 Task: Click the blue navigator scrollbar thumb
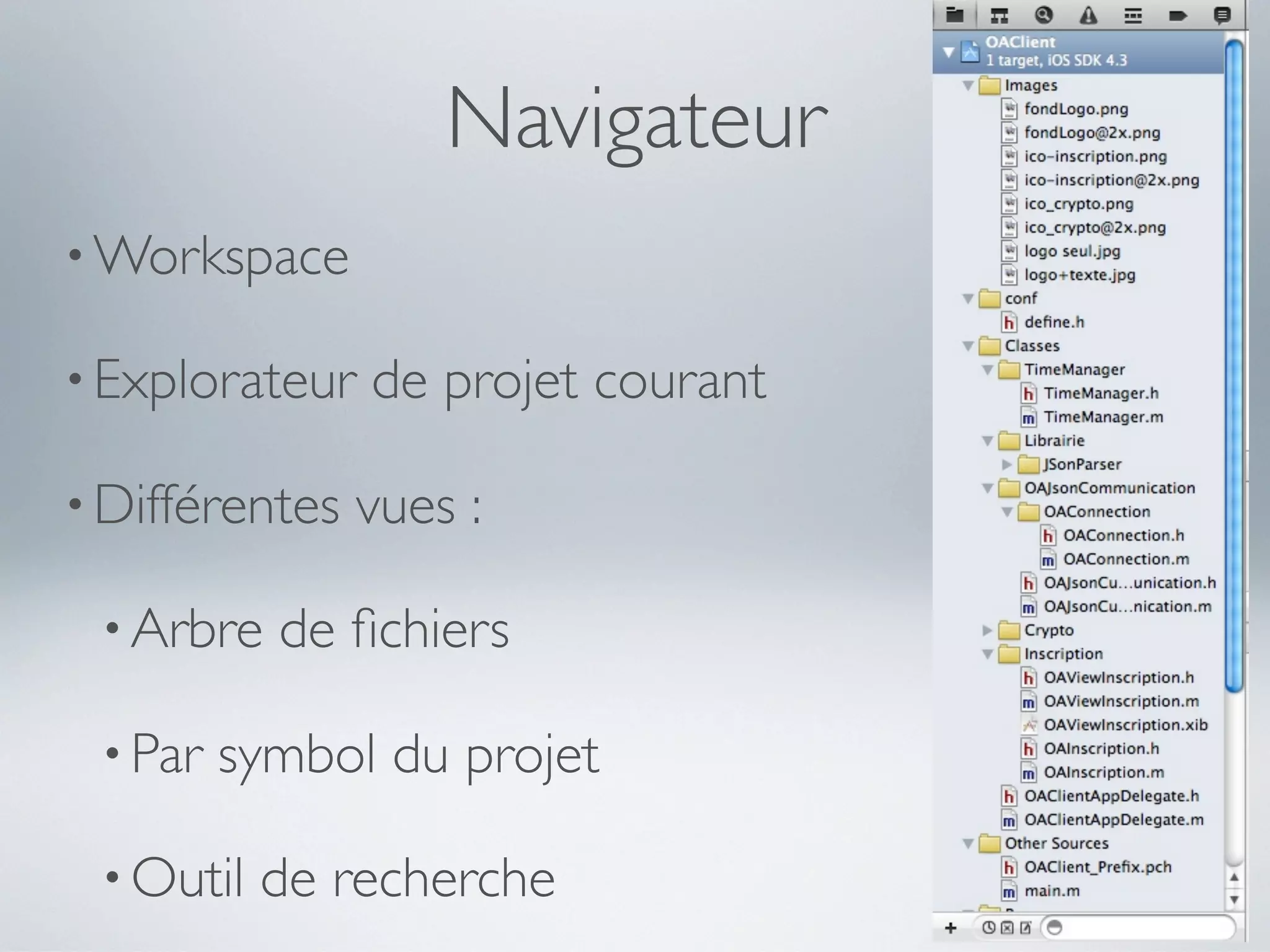[1234, 366]
